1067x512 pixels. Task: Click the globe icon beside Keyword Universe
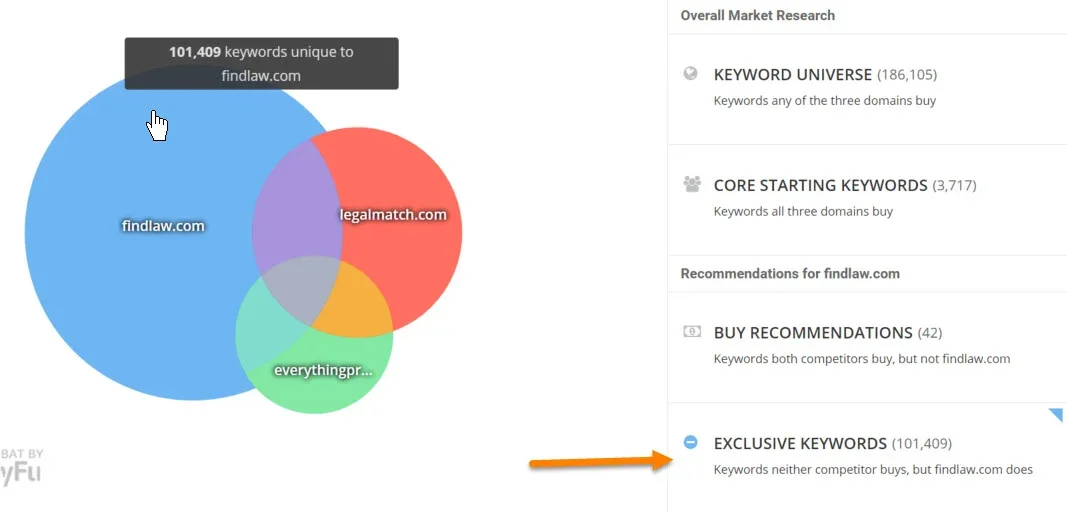click(690, 73)
